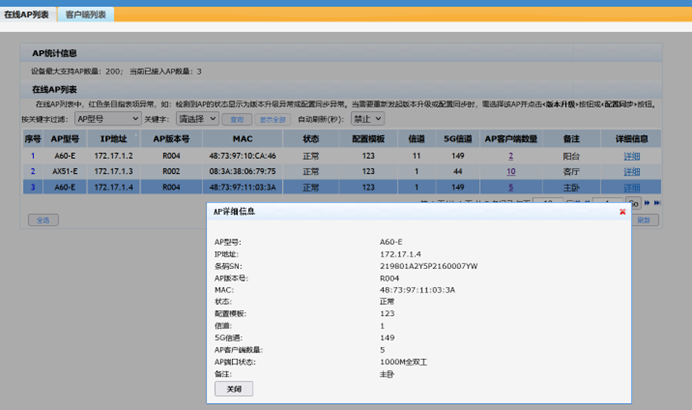Click serial number 219801A2Y5P2160007YW in dialog
This screenshot has width=692, height=410.
tap(429, 266)
